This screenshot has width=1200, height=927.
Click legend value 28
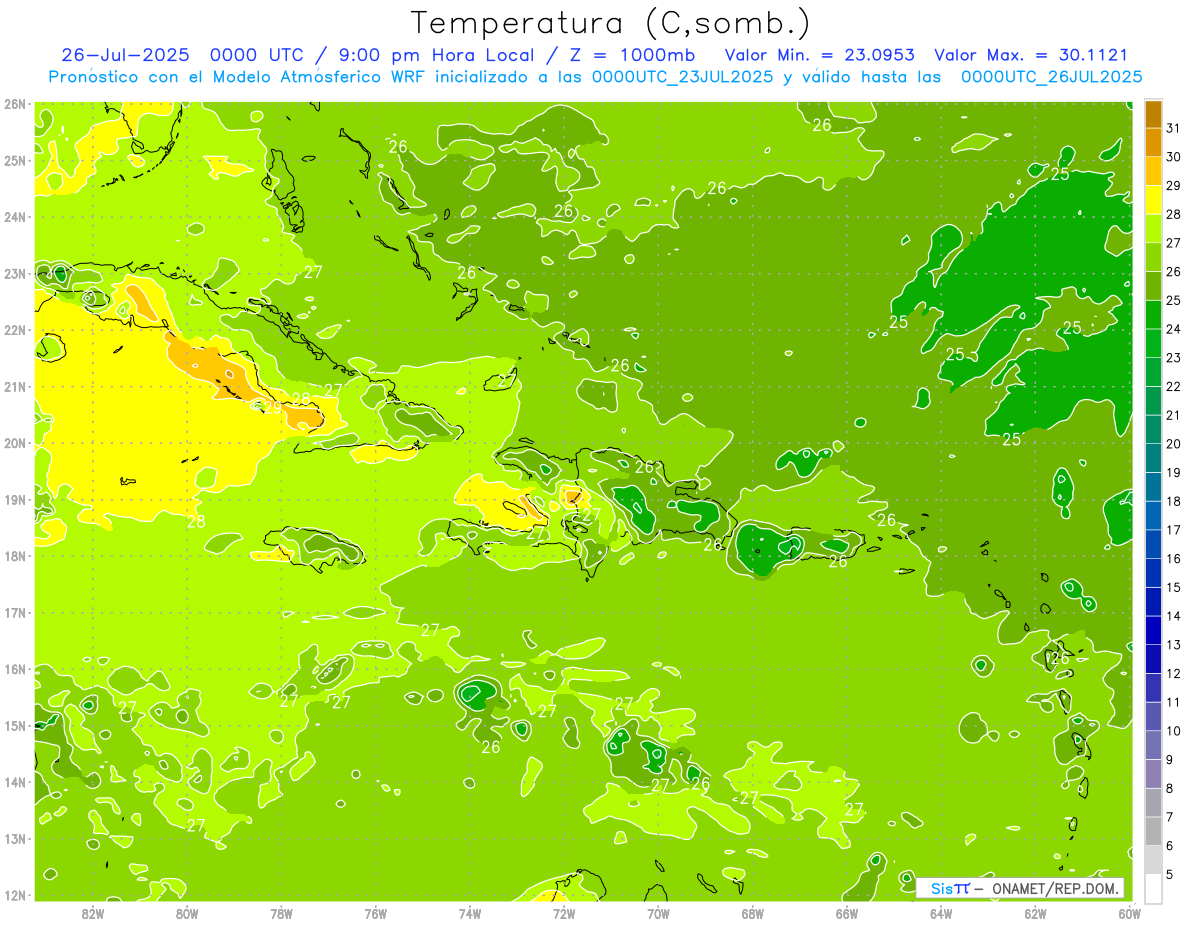[1174, 214]
